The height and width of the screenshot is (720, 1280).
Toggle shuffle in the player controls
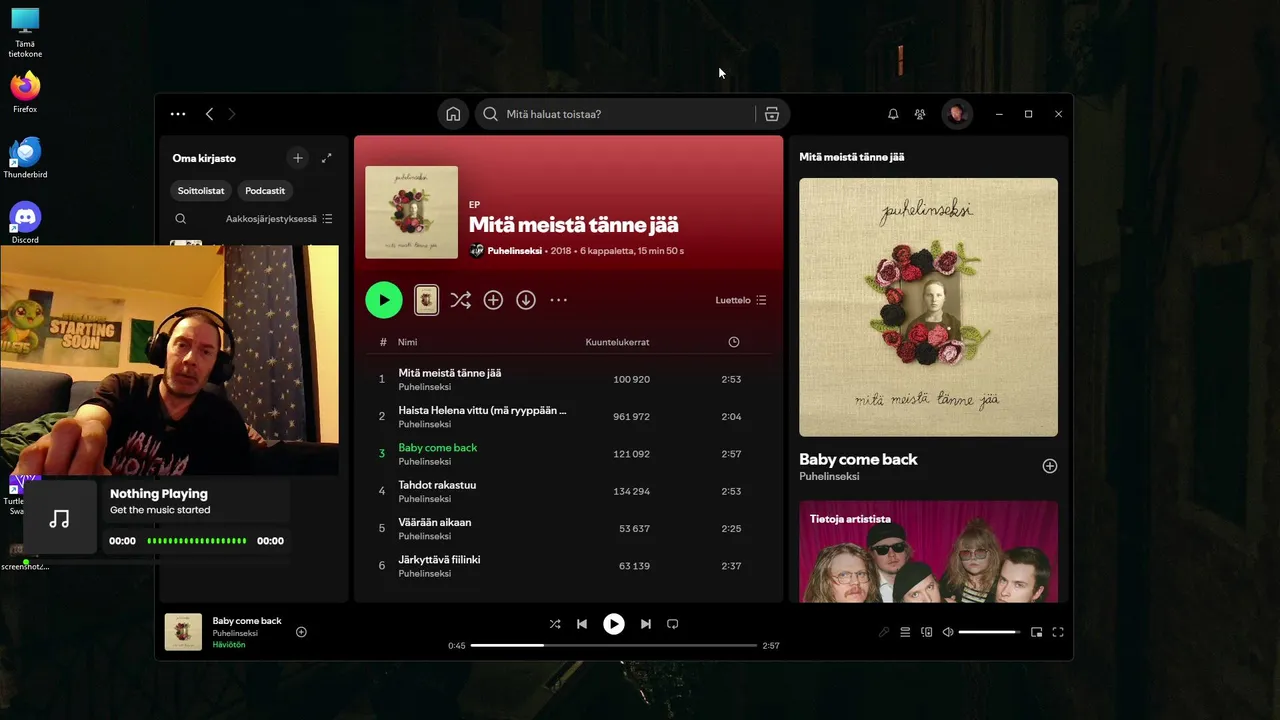[555, 624]
